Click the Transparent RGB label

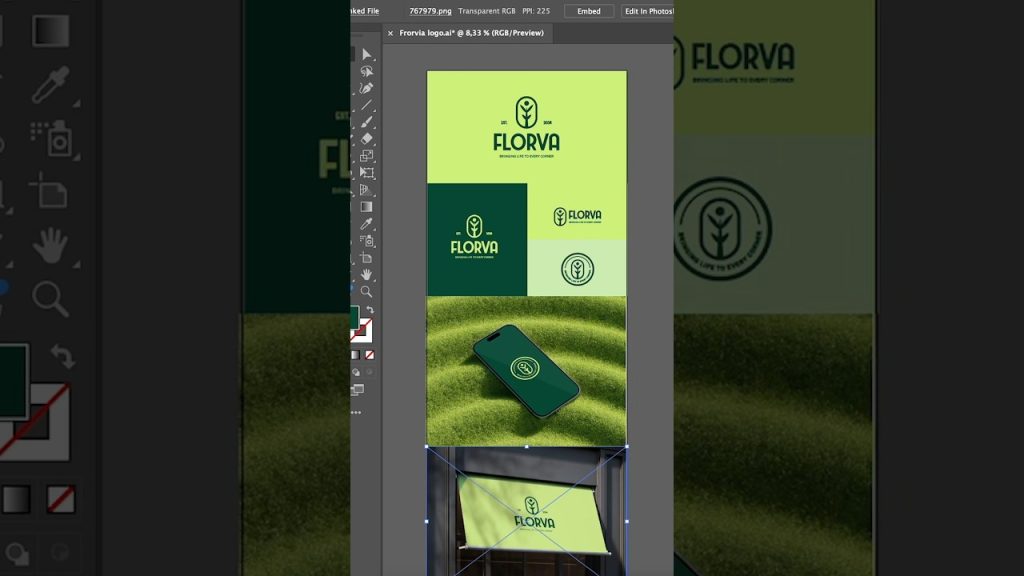[x=487, y=11]
